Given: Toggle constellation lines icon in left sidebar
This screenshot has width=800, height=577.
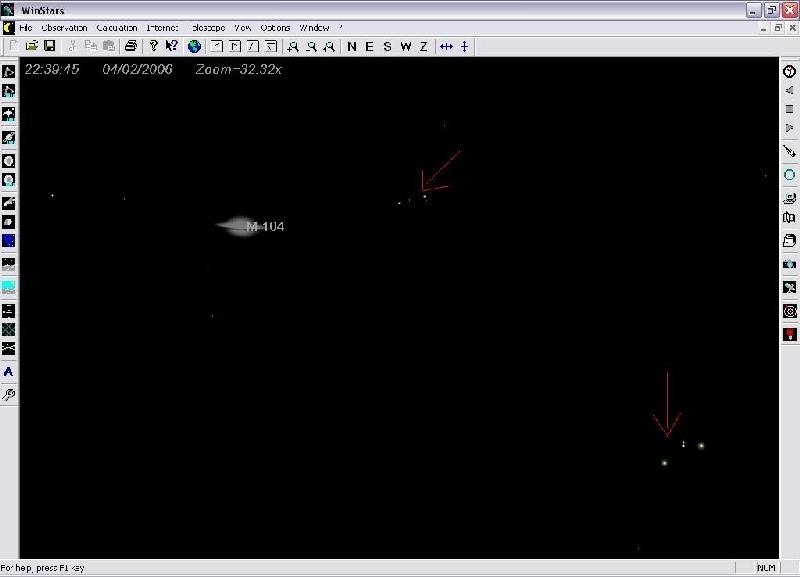Looking at the screenshot, I should coord(9,71).
